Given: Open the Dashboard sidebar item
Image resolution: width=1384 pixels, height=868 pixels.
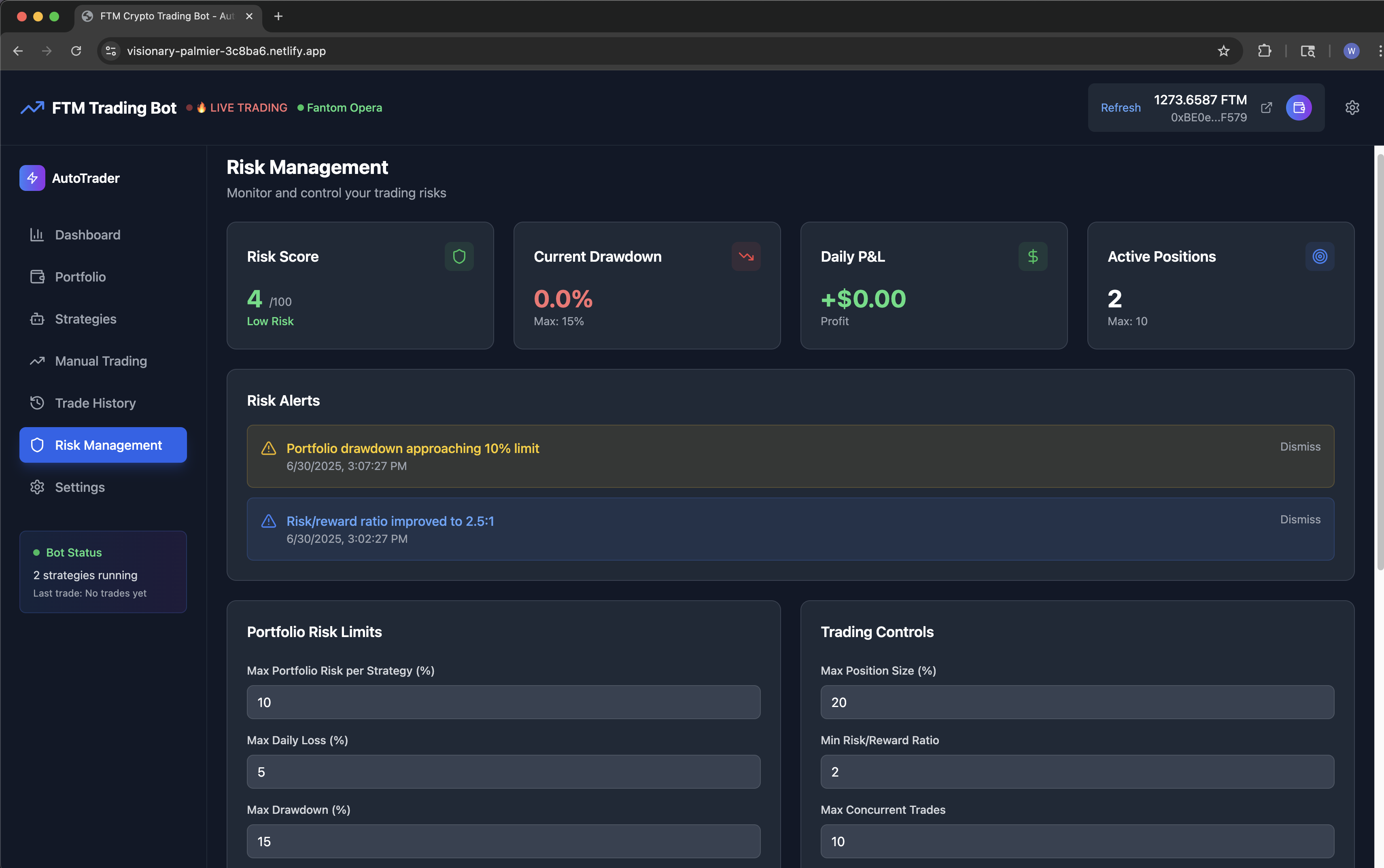Looking at the screenshot, I should point(87,235).
